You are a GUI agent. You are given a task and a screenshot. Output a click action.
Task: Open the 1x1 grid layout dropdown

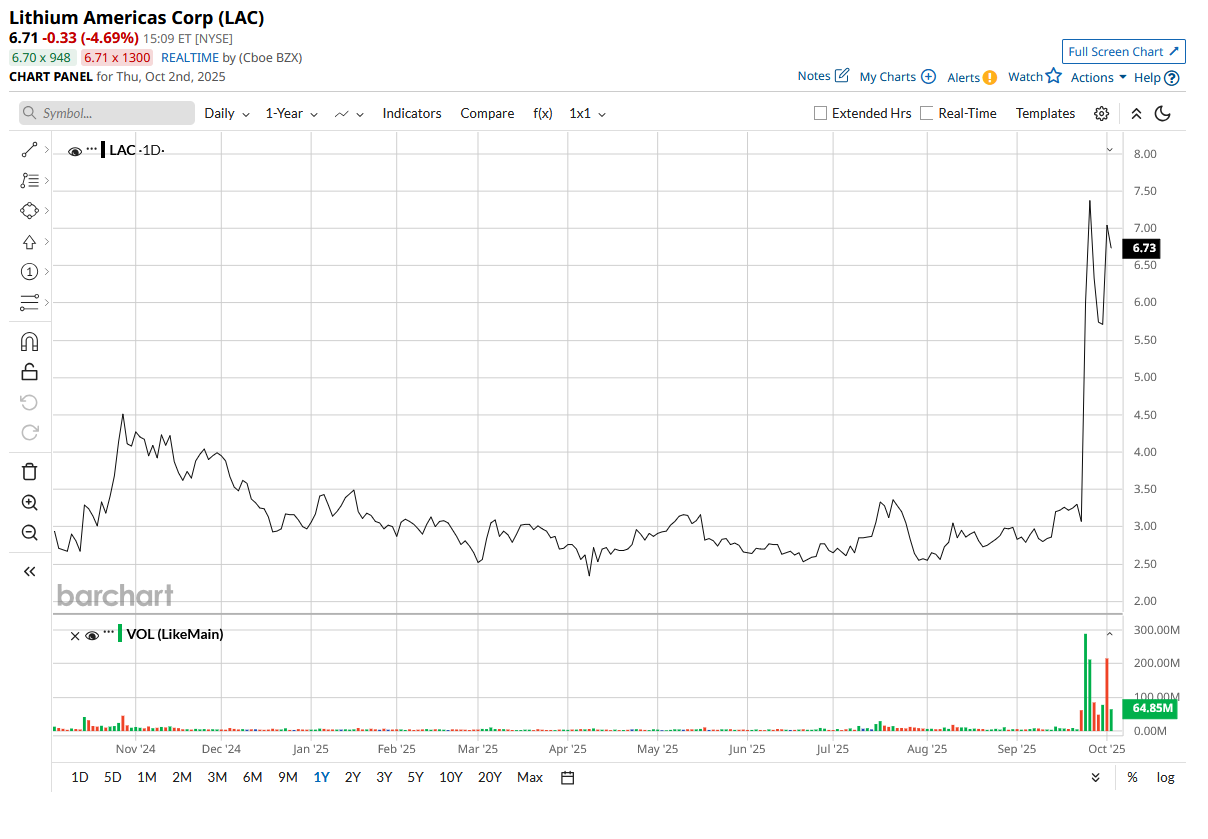pos(587,113)
